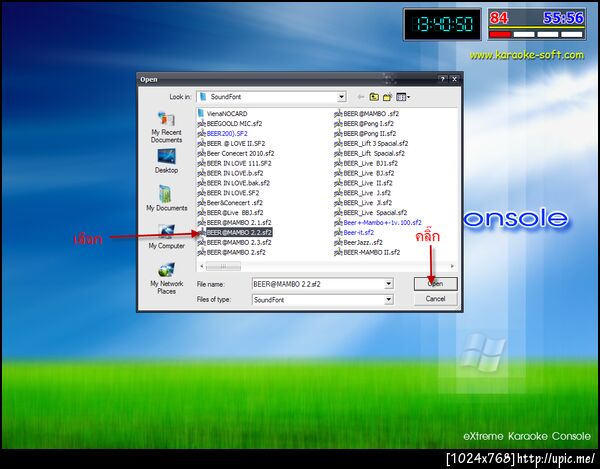Select file BEER_Lift 3 Spacial.sf2
600x469 pixels.
tap(371, 143)
